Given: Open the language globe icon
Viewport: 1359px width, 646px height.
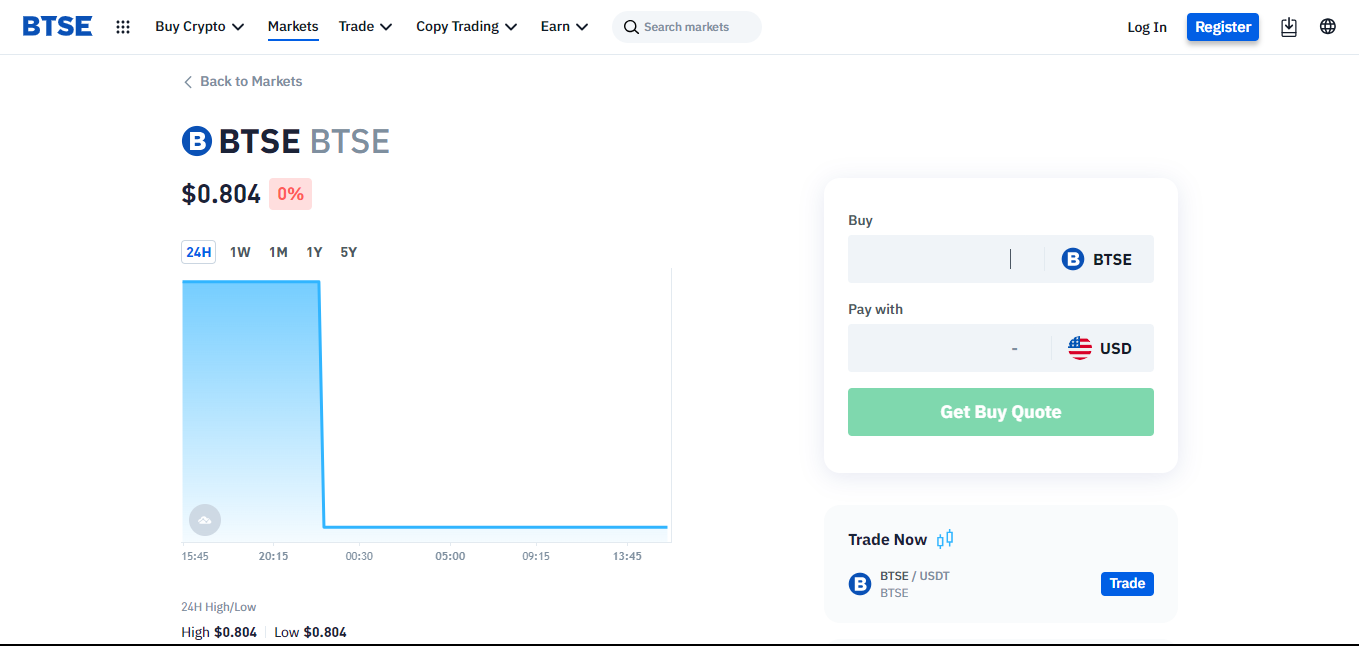Looking at the screenshot, I should [x=1328, y=27].
